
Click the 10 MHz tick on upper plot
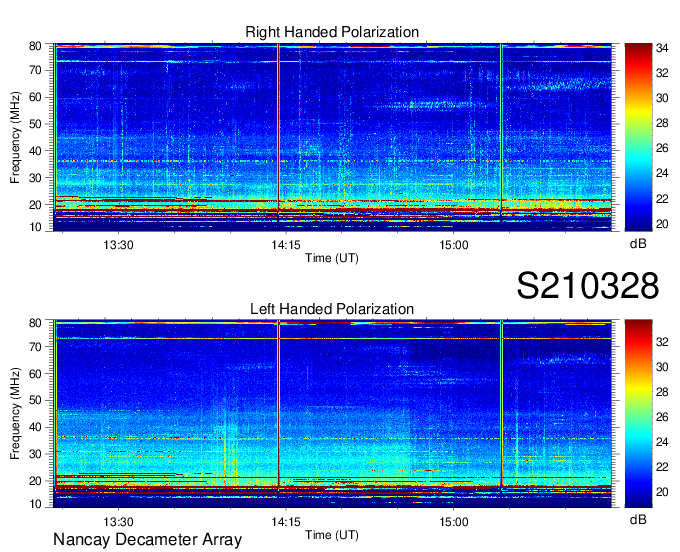pyautogui.click(x=35, y=227)
